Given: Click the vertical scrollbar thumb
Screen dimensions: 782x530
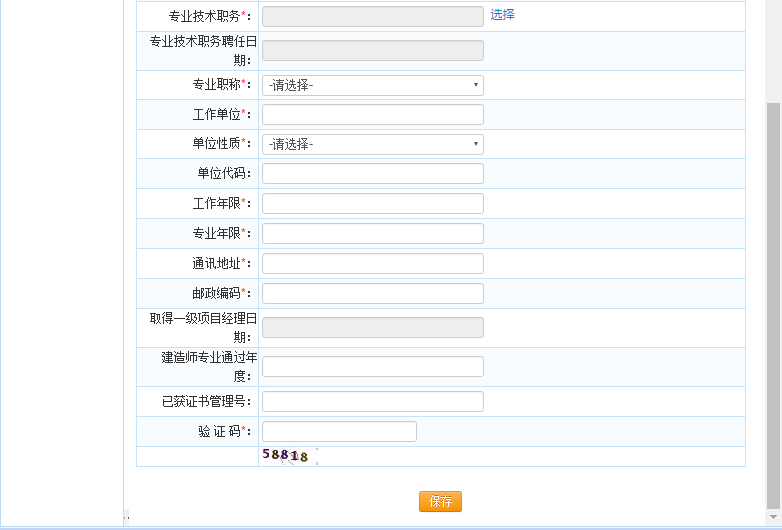Looking at the screenshot, I should tap(773, 300).
